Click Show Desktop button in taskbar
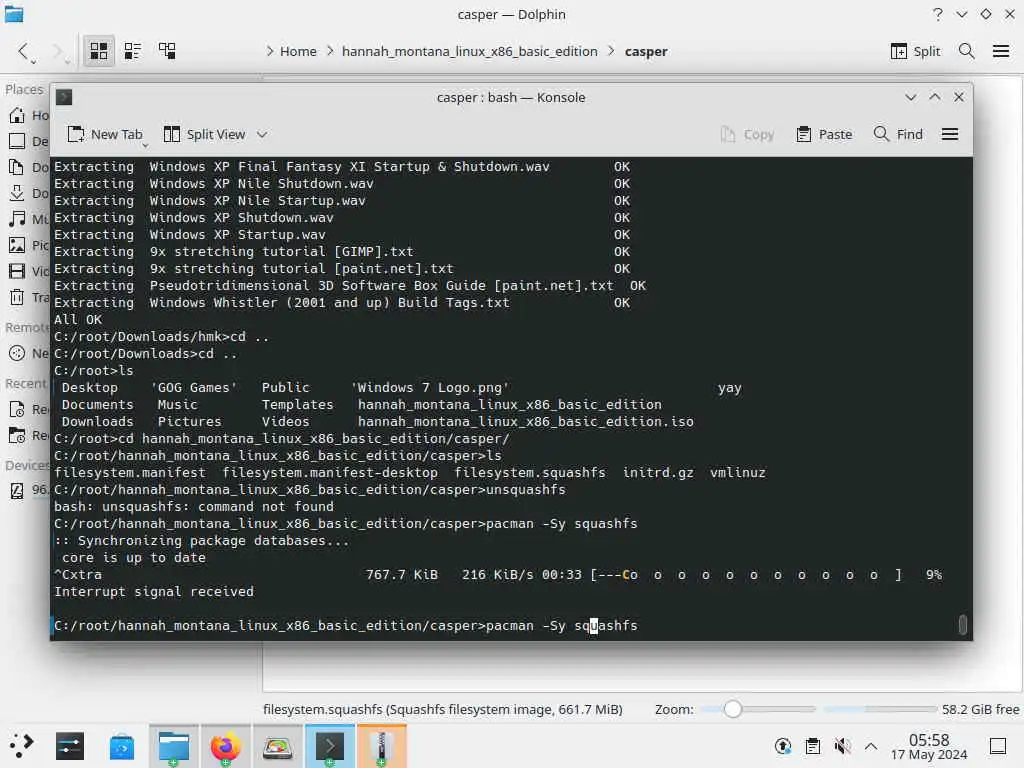The height and width of the screenshot is (768, 1024). pos(998,746)
